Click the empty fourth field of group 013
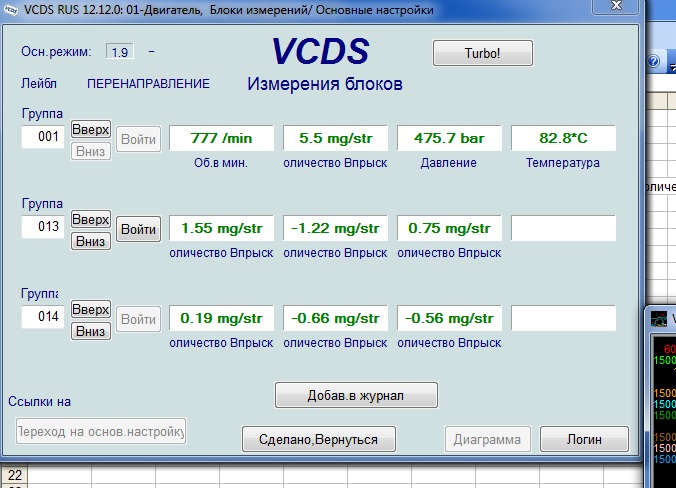The height and width of the screenshot is (488, 676). tap(563, 228)
